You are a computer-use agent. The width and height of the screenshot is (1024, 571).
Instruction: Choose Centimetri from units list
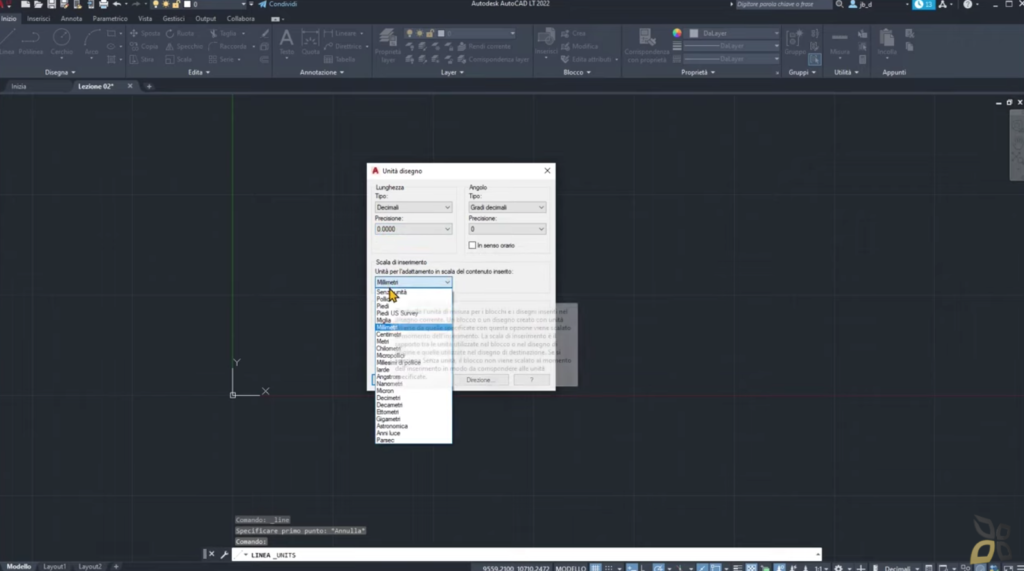(x=413, y=334)
